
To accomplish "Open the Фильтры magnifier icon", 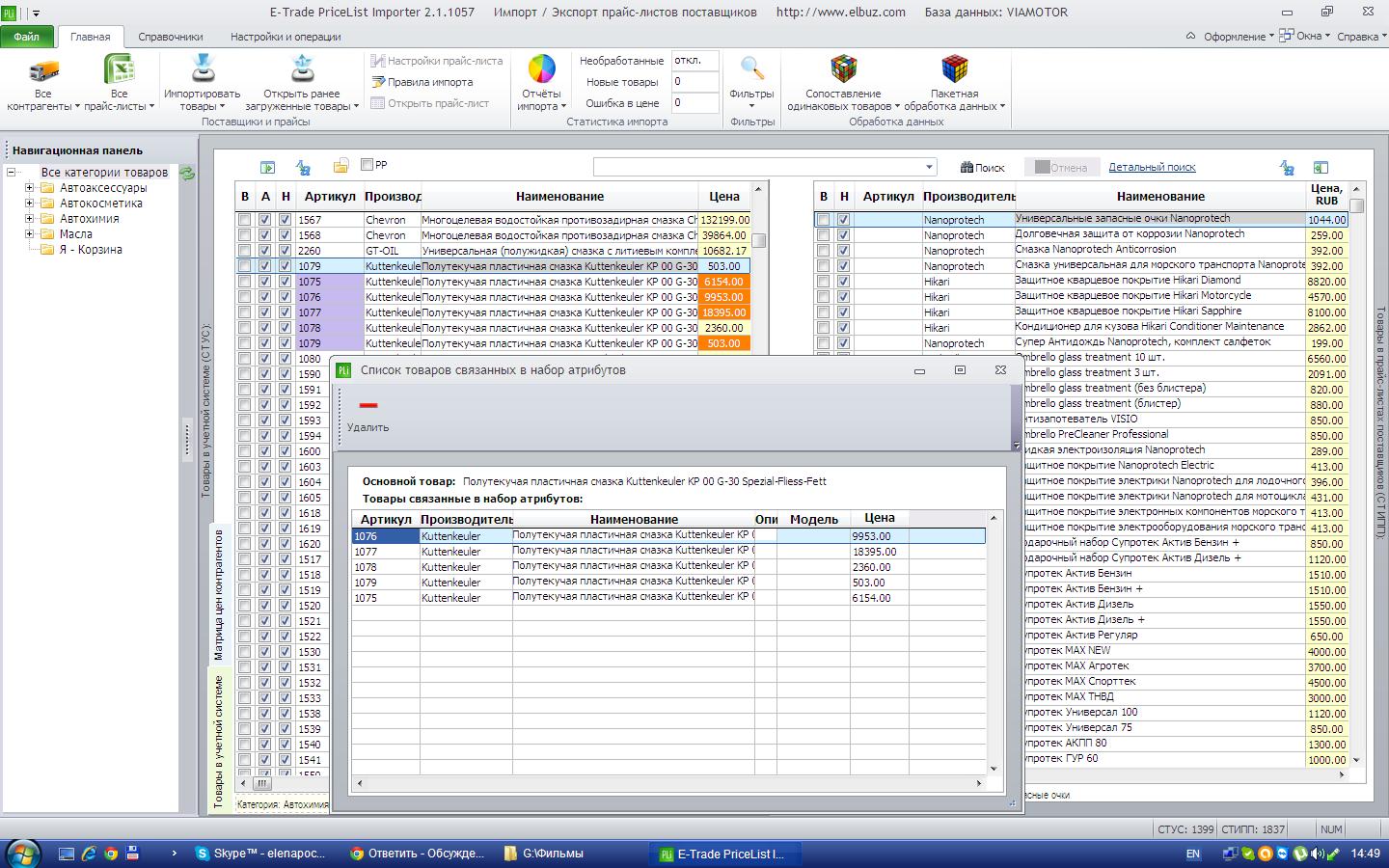I will pos(752,68).
